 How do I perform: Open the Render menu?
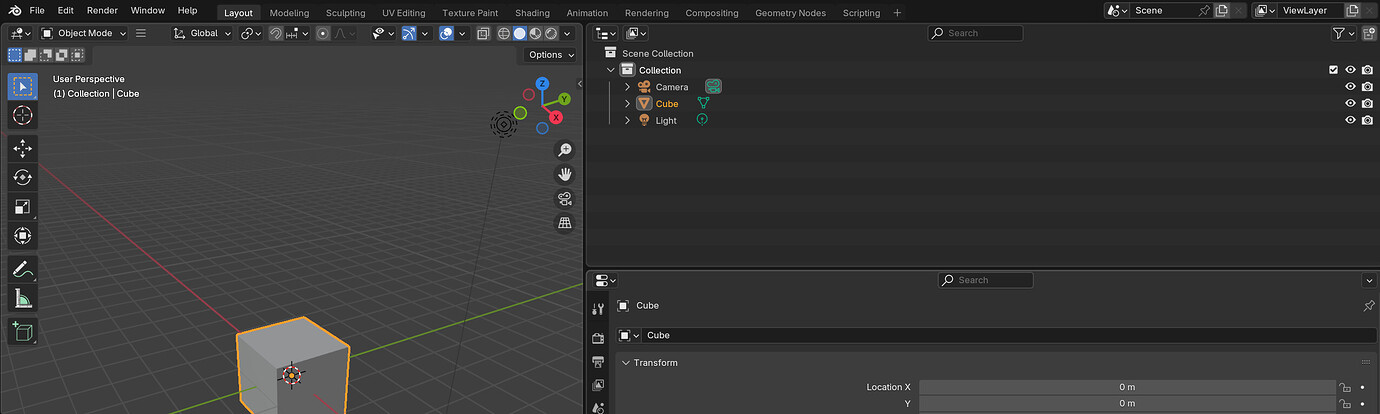(x=102, y=10)
